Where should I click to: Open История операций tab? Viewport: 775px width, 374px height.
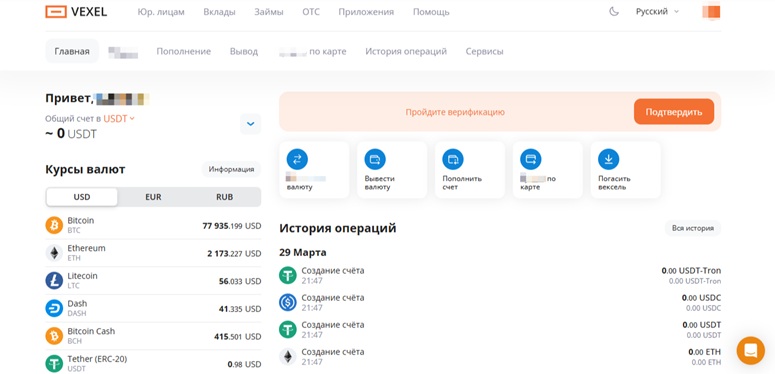click(406, 51)
